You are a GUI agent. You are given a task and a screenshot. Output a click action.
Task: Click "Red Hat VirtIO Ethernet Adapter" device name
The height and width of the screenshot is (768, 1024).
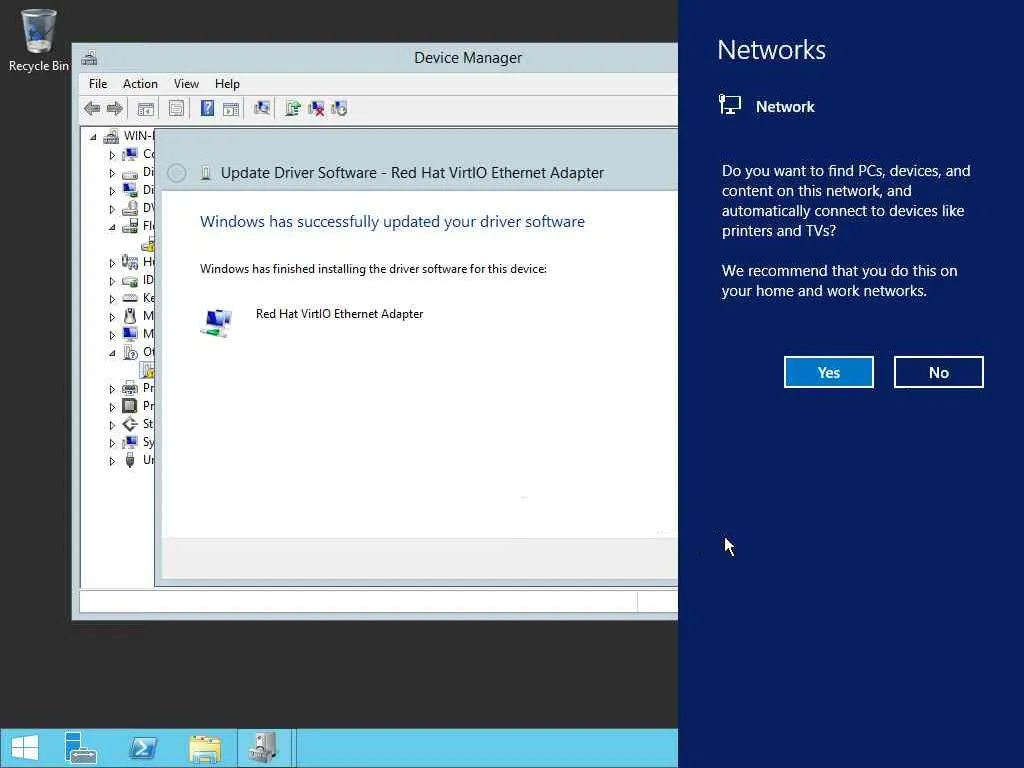tap(340, 314)
